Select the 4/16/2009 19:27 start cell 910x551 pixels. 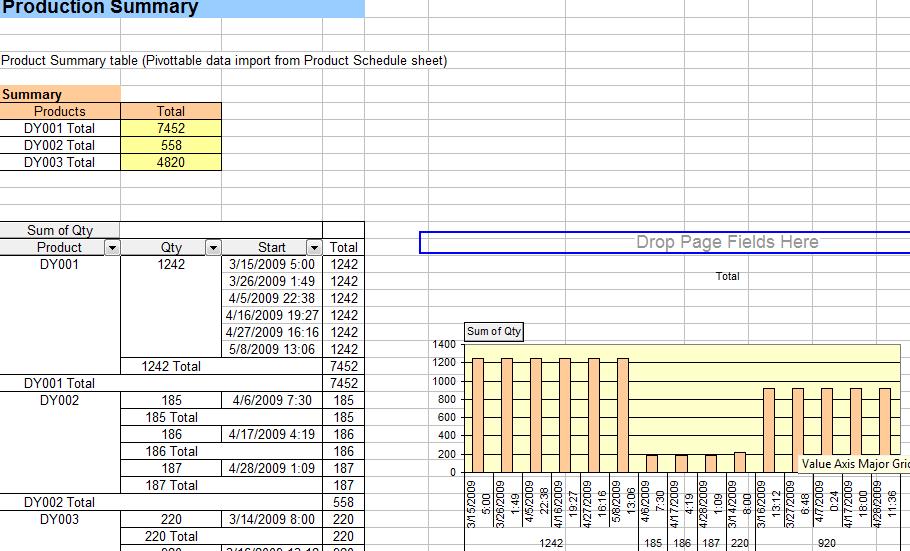pos(272,315)
